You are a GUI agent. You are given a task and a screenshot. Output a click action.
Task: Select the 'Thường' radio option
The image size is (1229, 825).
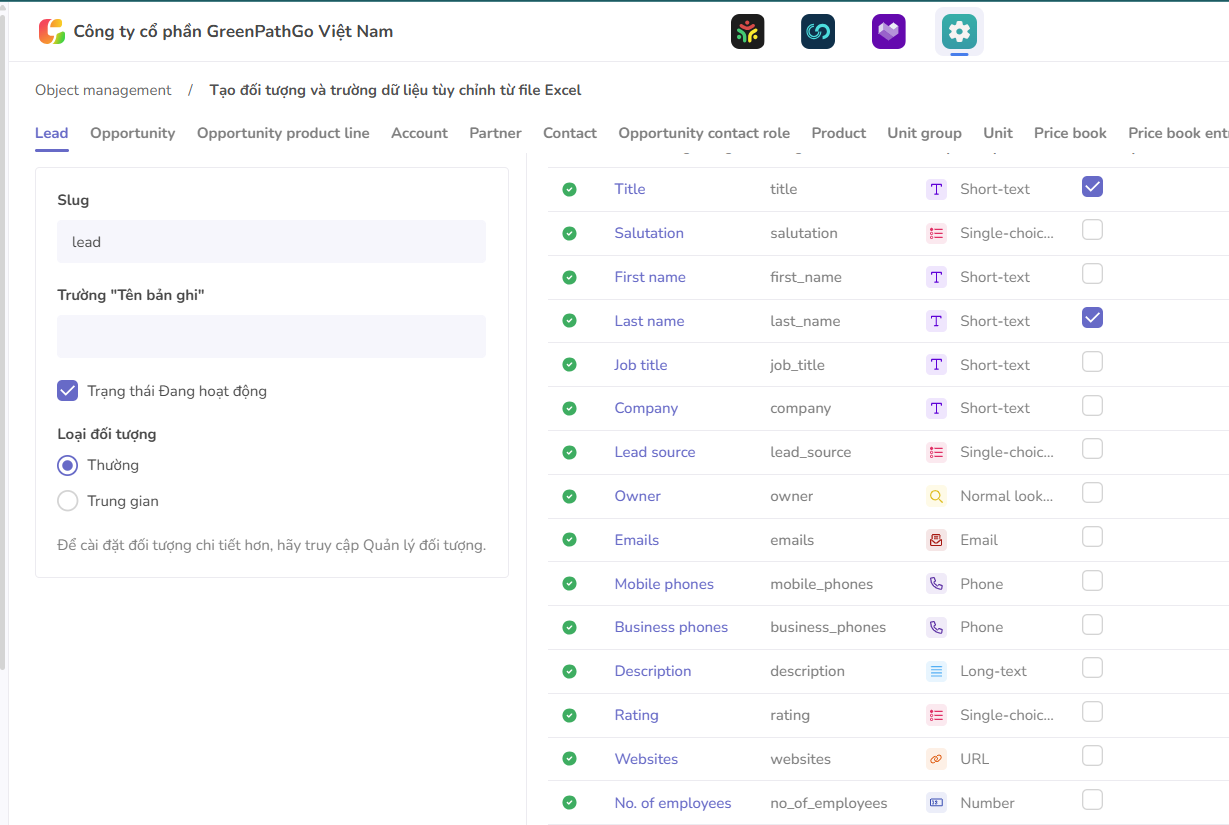pyautogui.click(x=68, y=465)
